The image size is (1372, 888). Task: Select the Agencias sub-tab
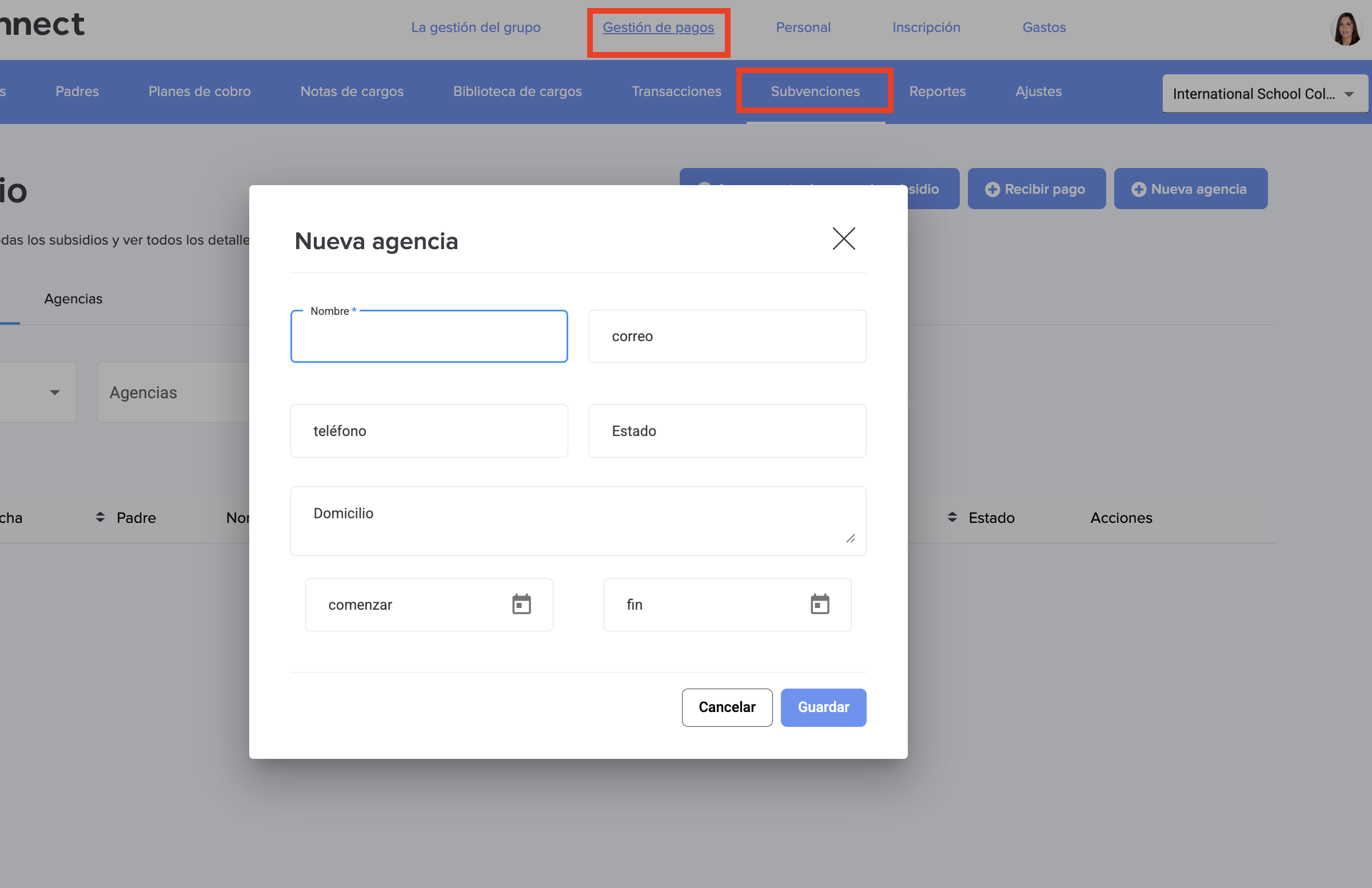(x=73, y=298)
